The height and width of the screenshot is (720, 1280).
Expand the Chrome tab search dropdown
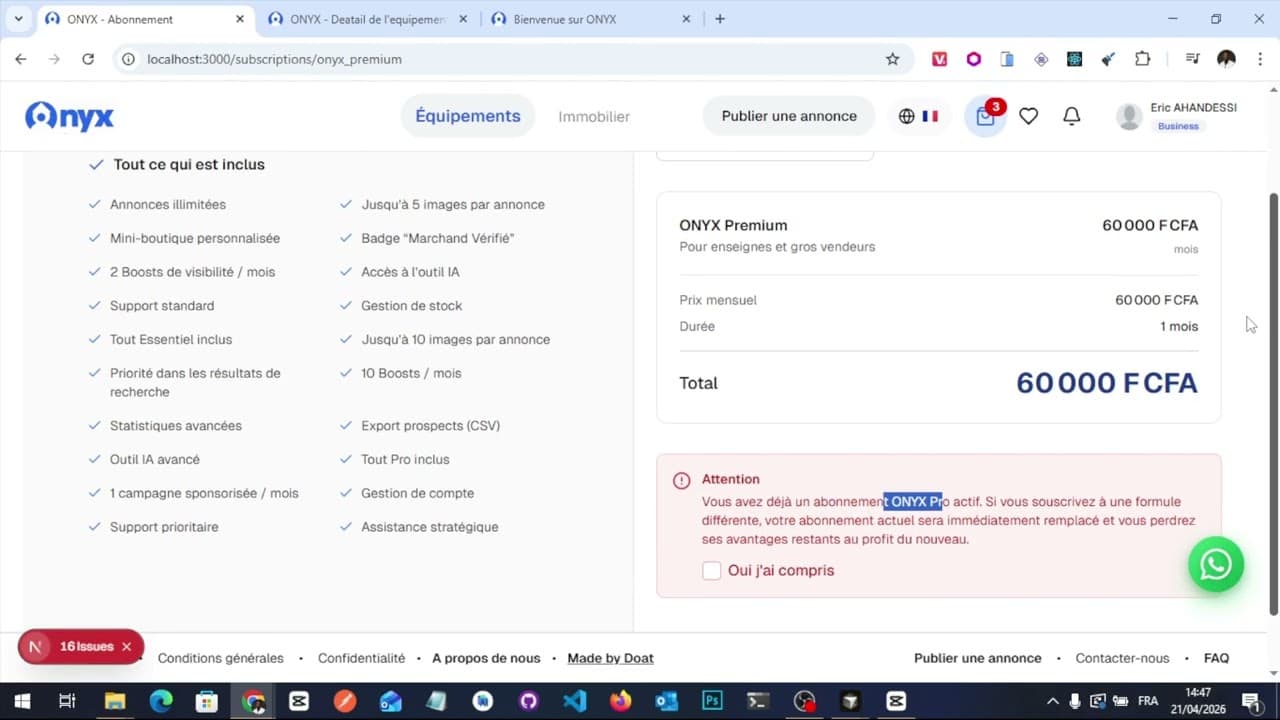(18, 19)
